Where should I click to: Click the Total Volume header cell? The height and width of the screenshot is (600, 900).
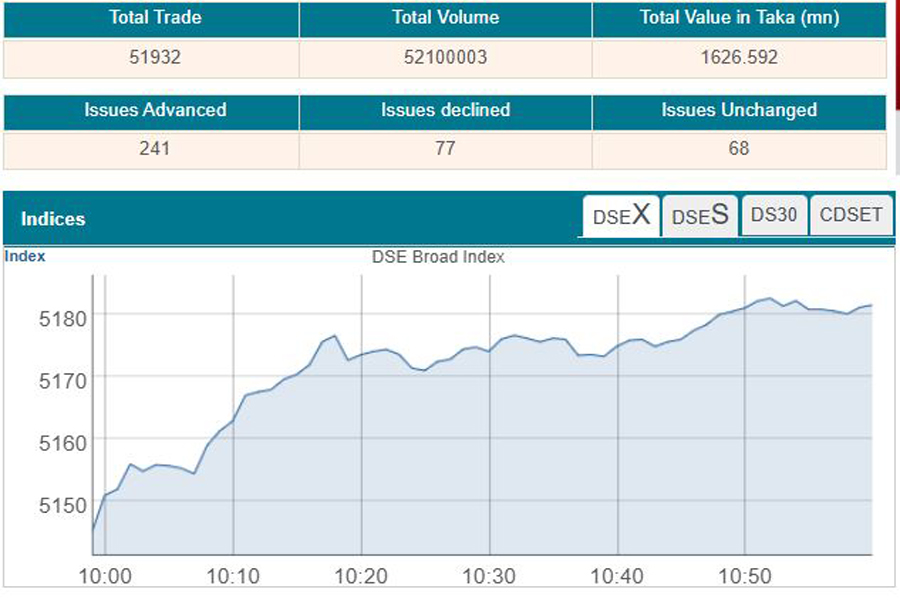(x=445, y=18)
